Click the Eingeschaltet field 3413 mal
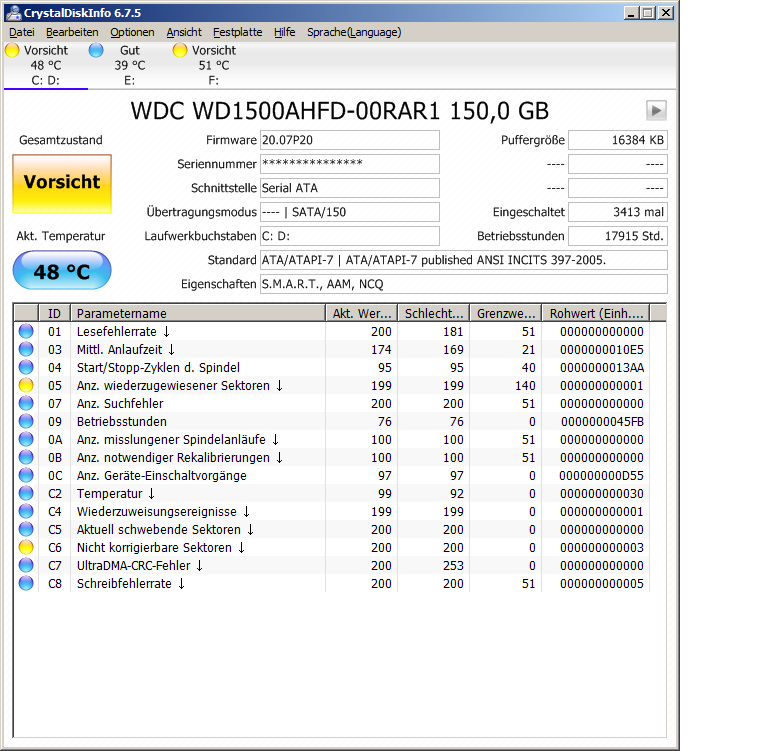Image resolution: width=768 pixels, height=751 pixels. (618, 212)
